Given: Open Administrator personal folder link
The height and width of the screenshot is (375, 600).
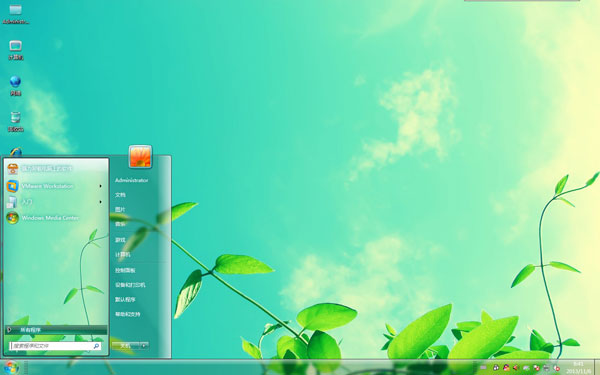Looking at the screenshot, I should click(x=132, y=180).
